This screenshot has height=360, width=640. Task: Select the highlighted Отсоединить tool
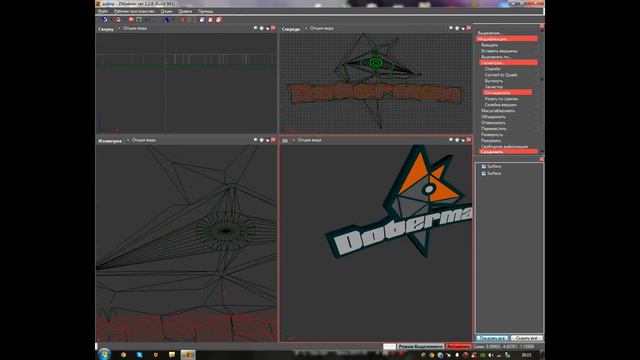coord(507,93)
